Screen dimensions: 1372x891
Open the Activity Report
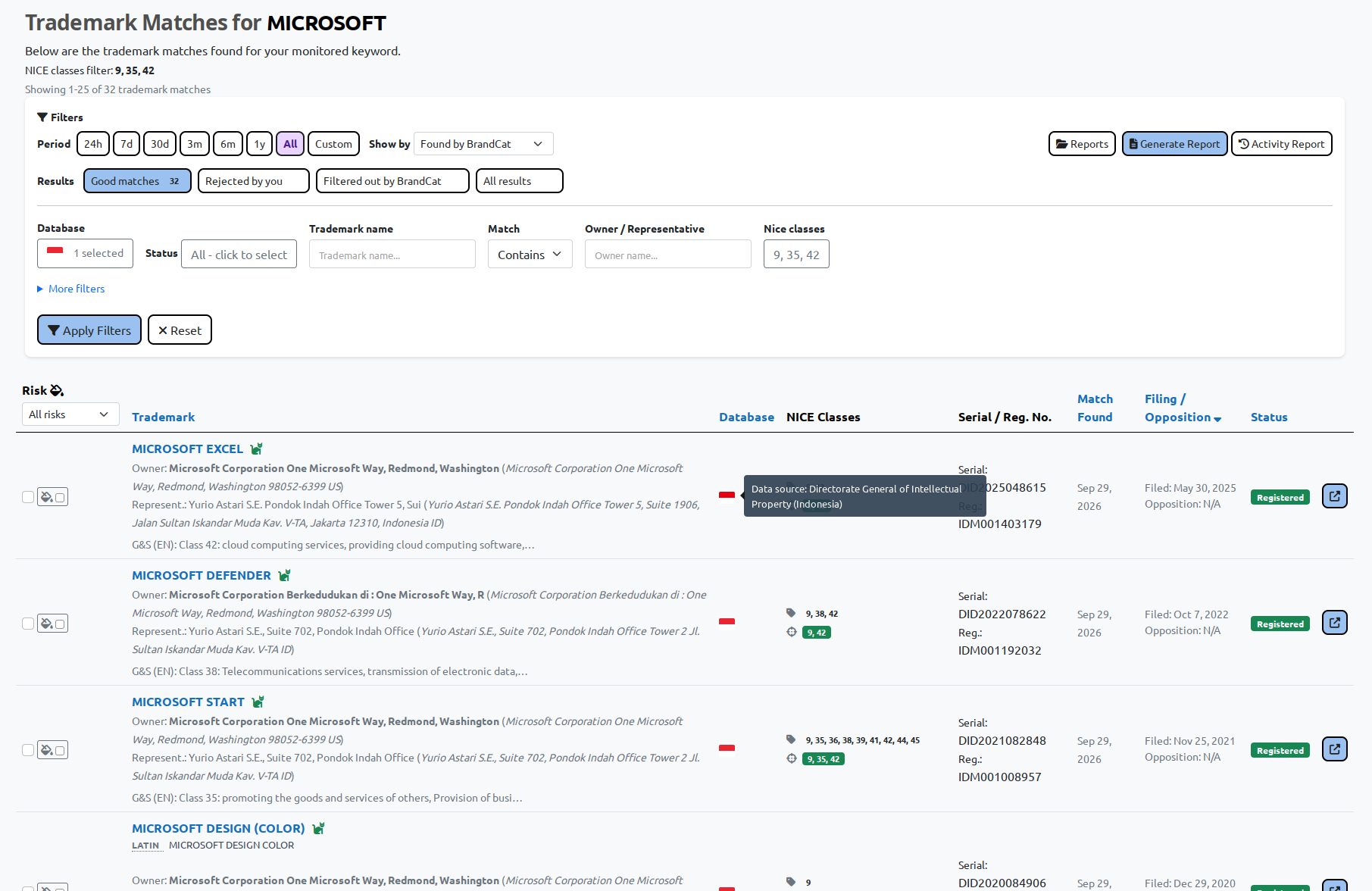[x=1282, y=144]
